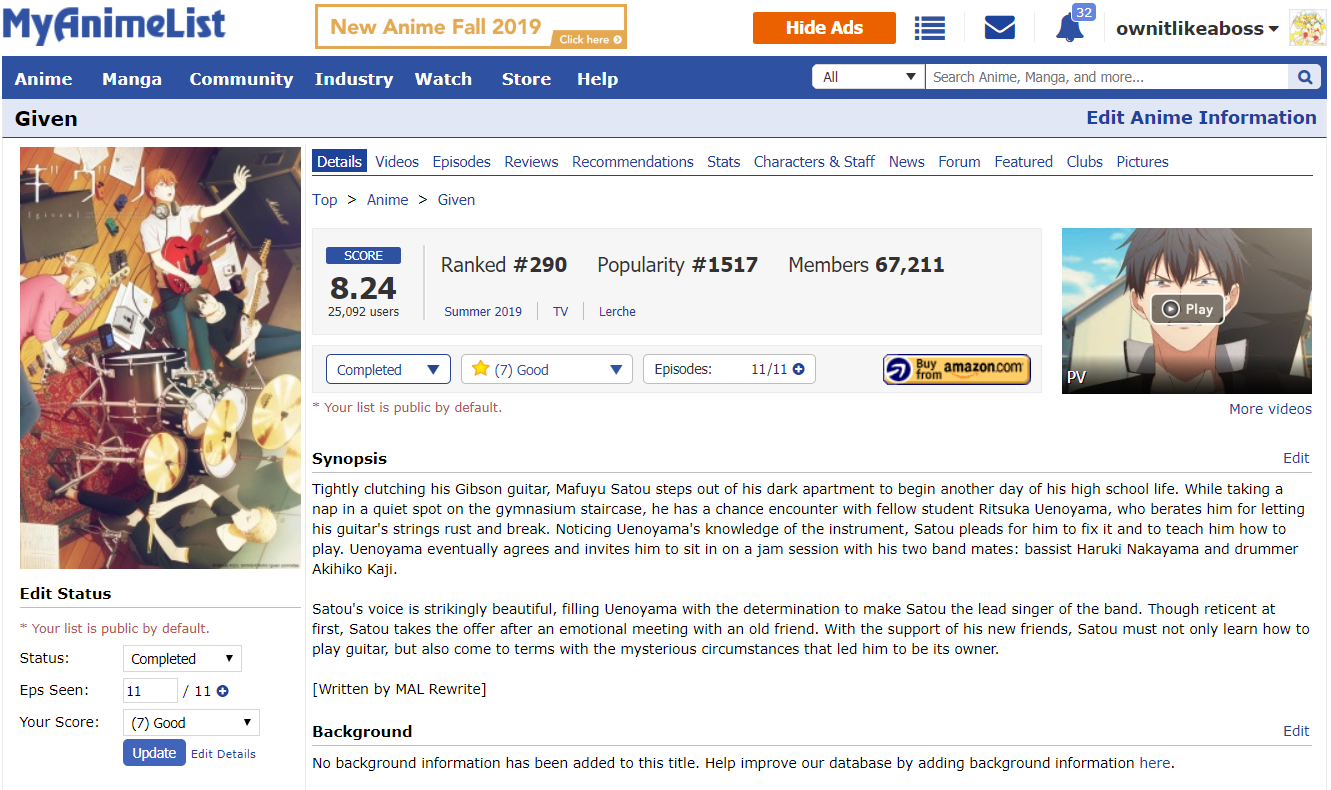
Task: Click the Popularity #1517 text
Action: (x=677, y=265)
